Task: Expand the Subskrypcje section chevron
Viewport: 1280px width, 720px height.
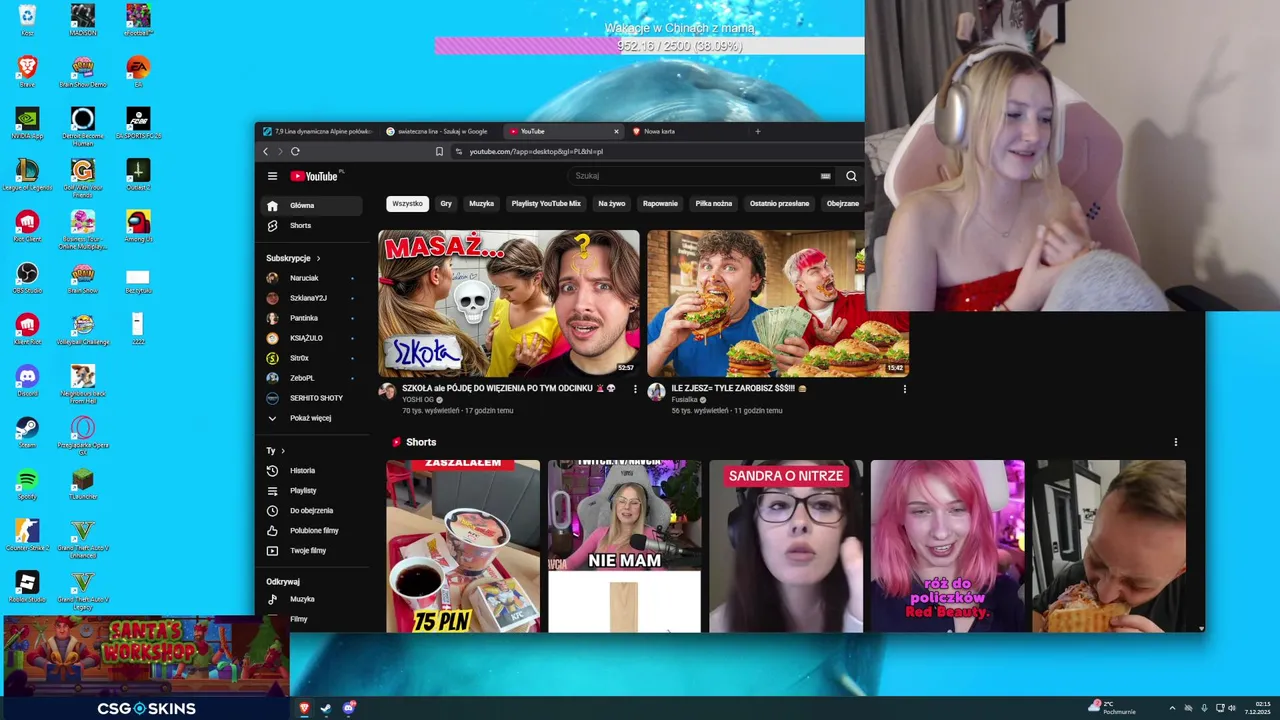Action: coord(319,258)
